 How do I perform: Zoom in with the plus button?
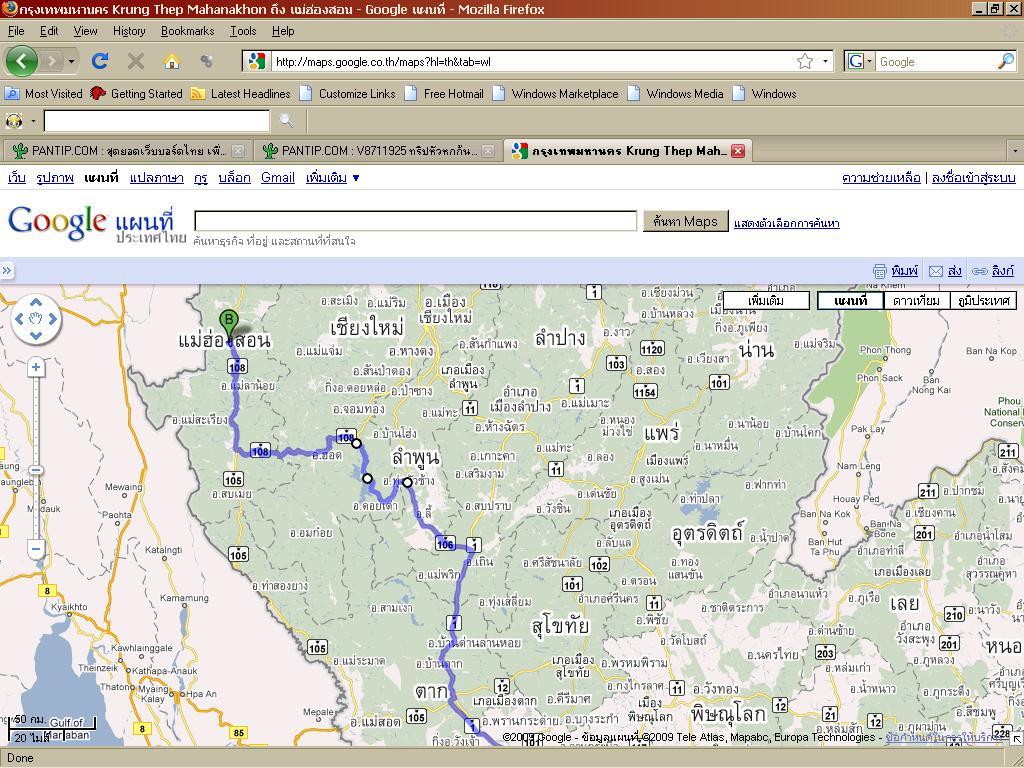click(x=36, y=368)
